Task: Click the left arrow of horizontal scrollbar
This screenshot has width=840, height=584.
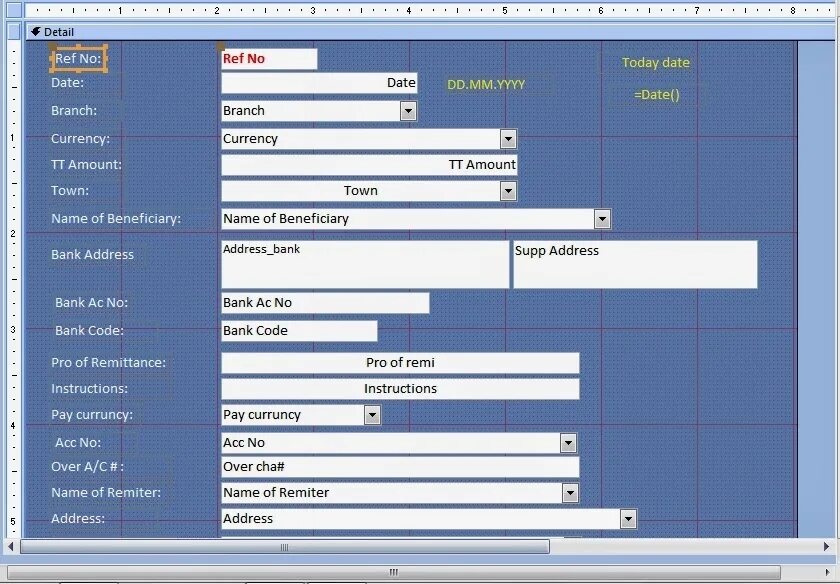Action: (10, 546)
